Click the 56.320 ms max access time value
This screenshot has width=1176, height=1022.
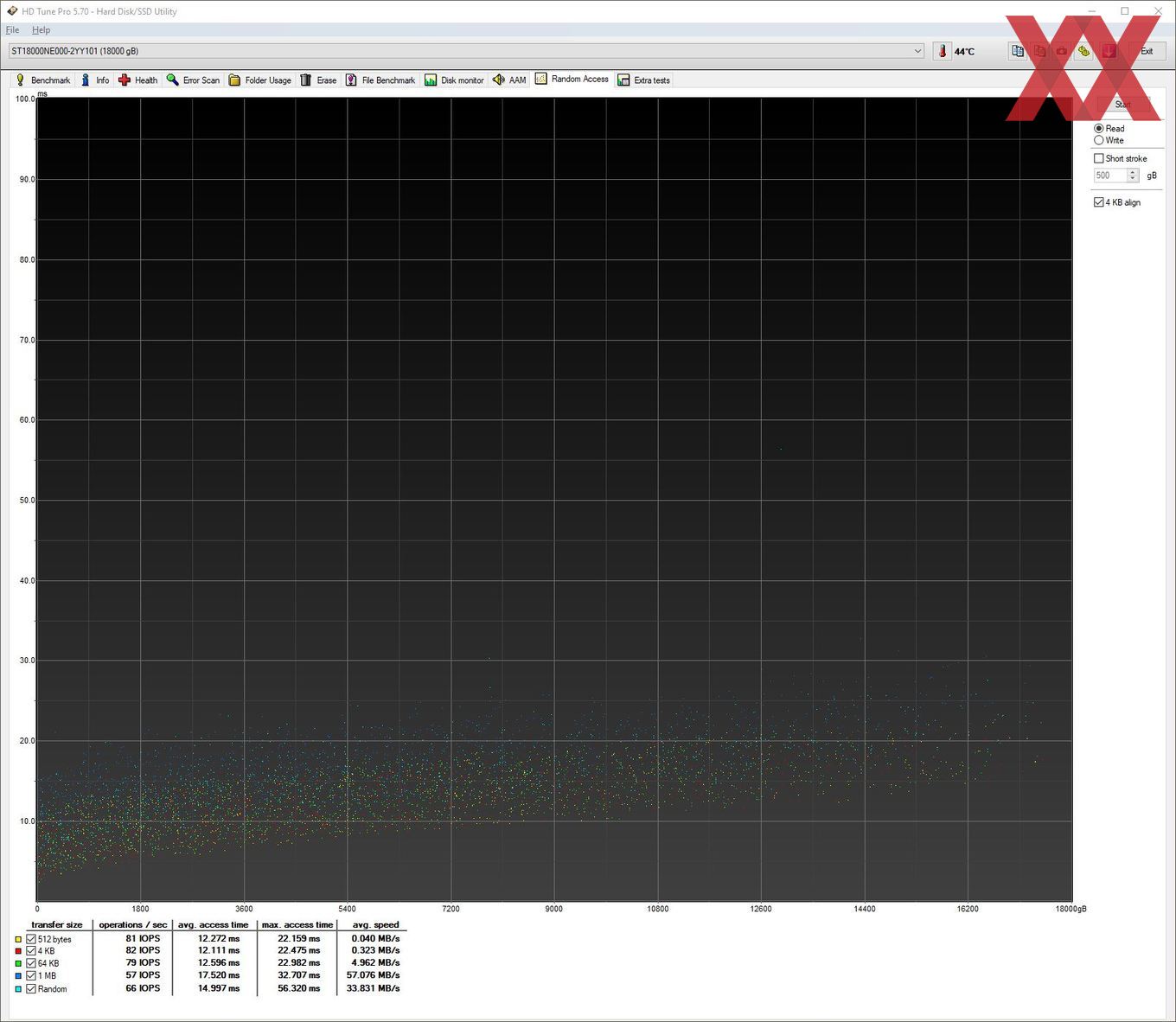[299, 988]
